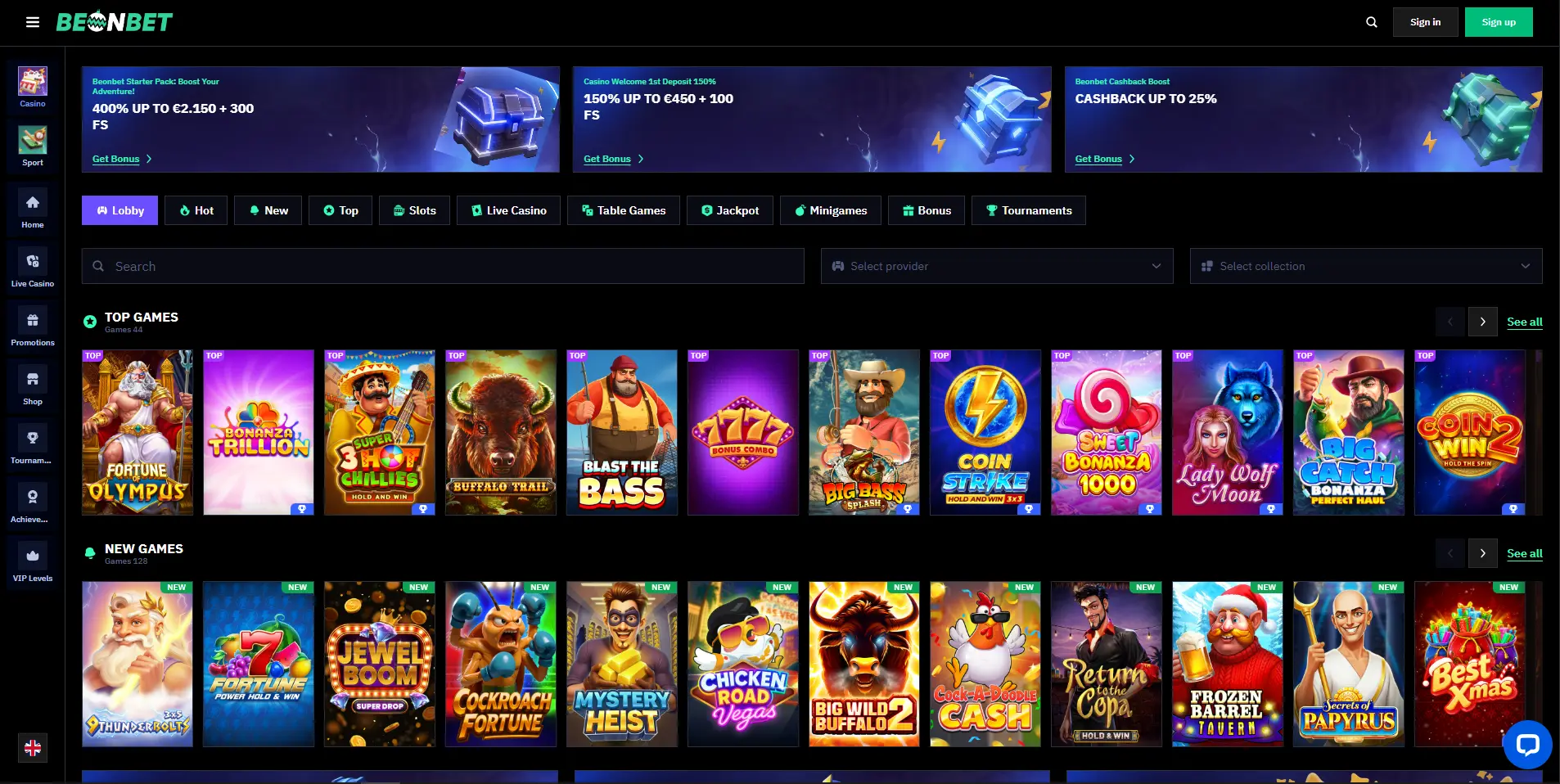The width and height of the screenshot is (1560, 784).
Task: Switch to the Slots tab
Action: (414, 210)
